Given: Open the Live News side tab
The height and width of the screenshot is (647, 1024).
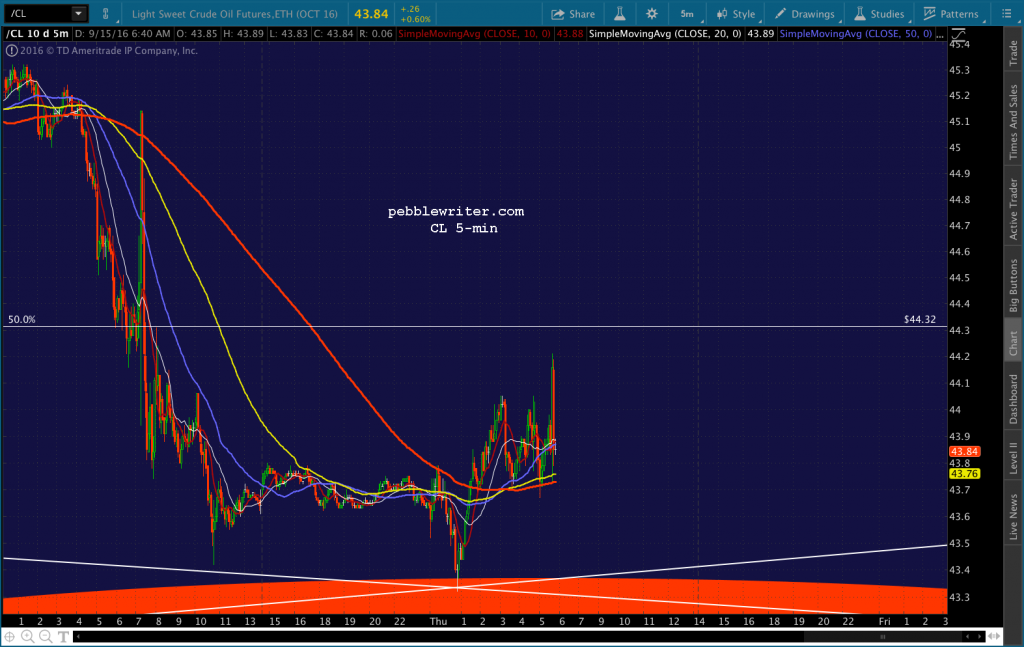Looking at the screenshot, I should 1013,516.
